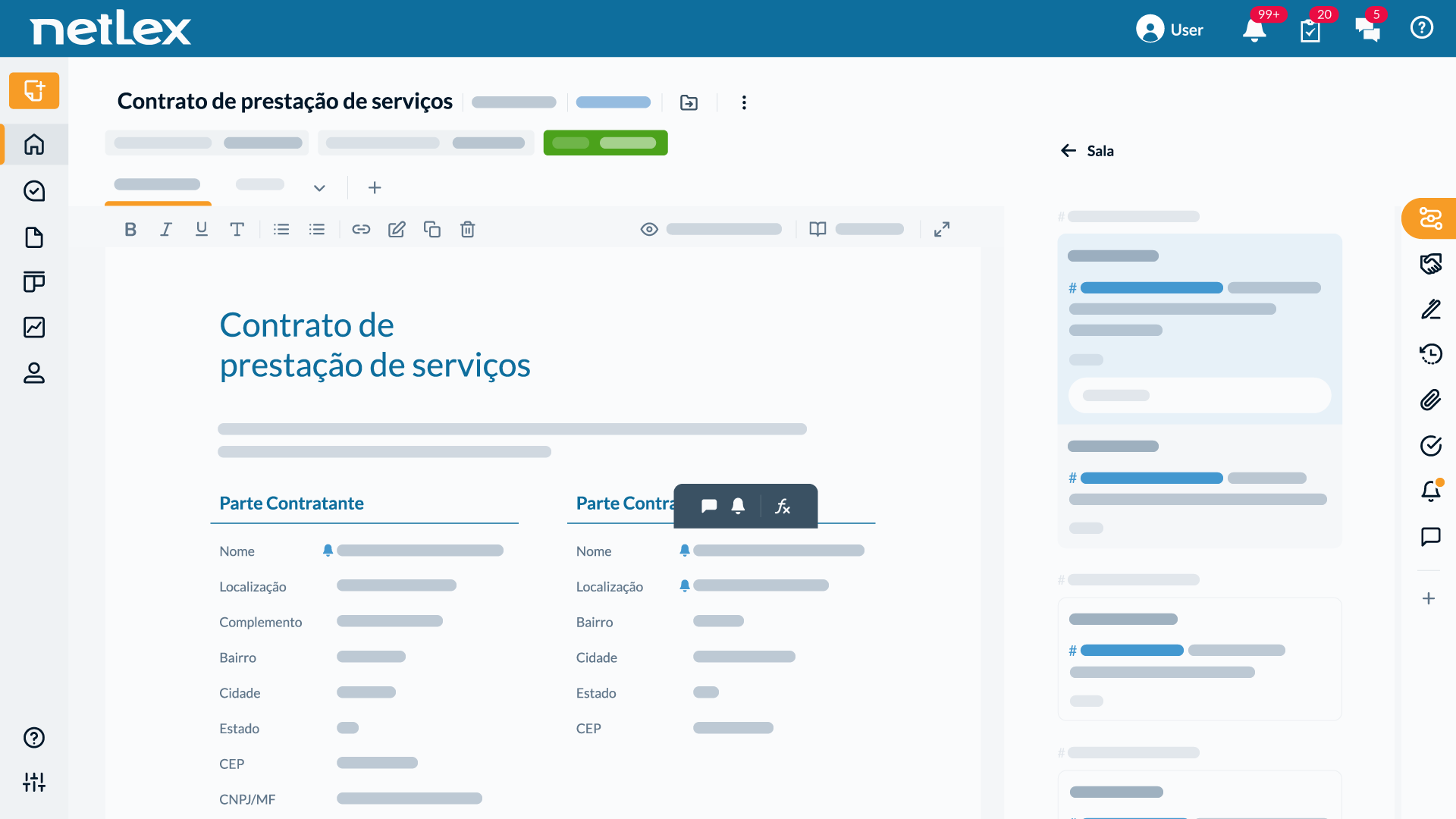This screenshot has width=1456, height=819.
Task: Insert a hyperlink via link icon
Action: click(361, 230)
